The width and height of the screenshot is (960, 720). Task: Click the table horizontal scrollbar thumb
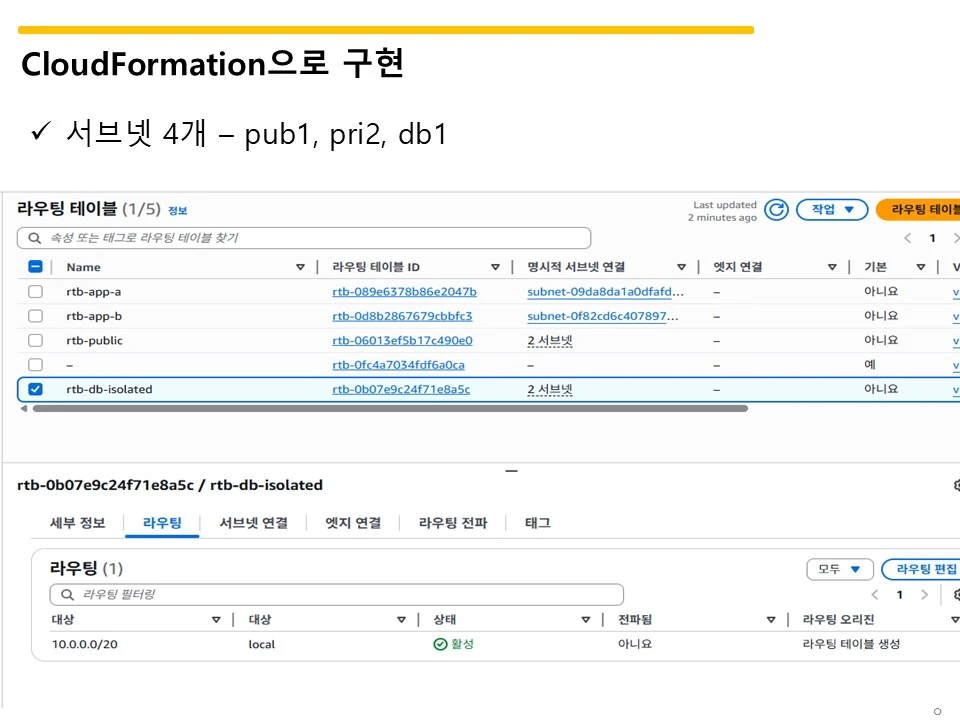pos(390,408)
